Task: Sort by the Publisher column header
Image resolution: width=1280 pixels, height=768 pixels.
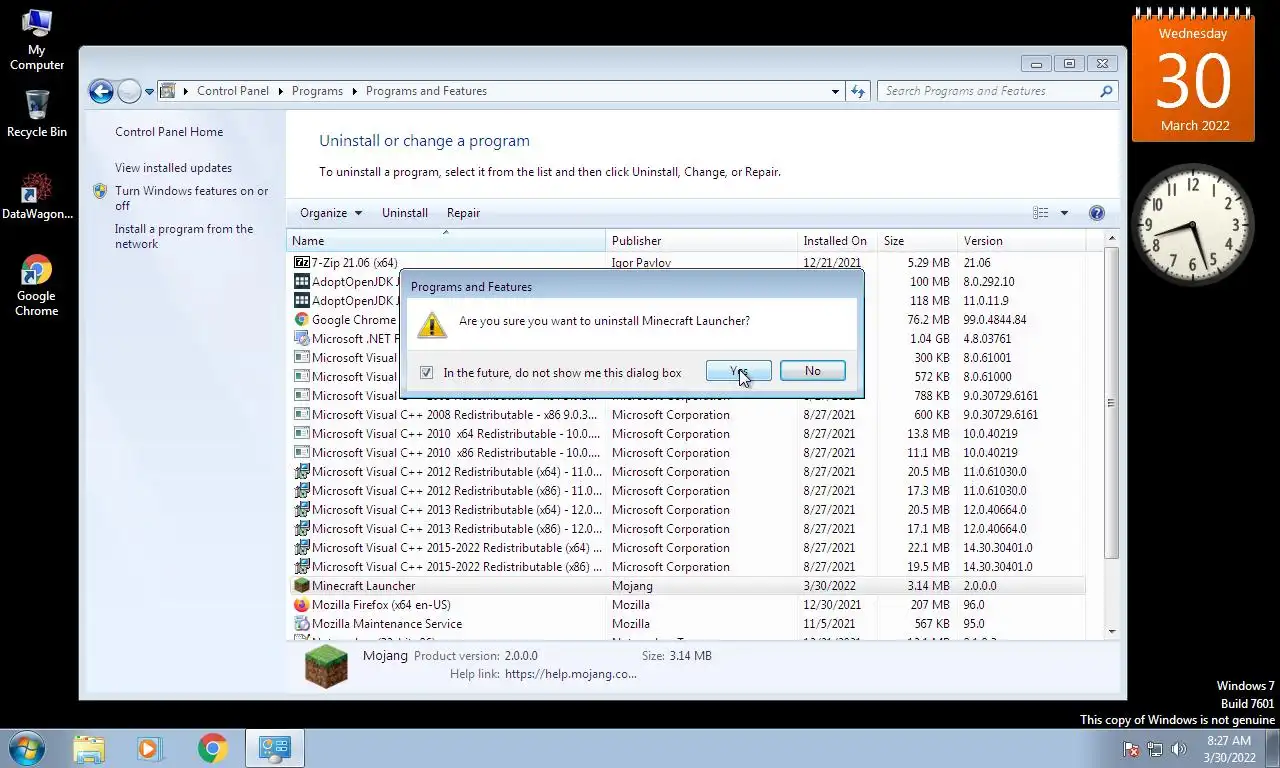Action: (x=701, y=241)
